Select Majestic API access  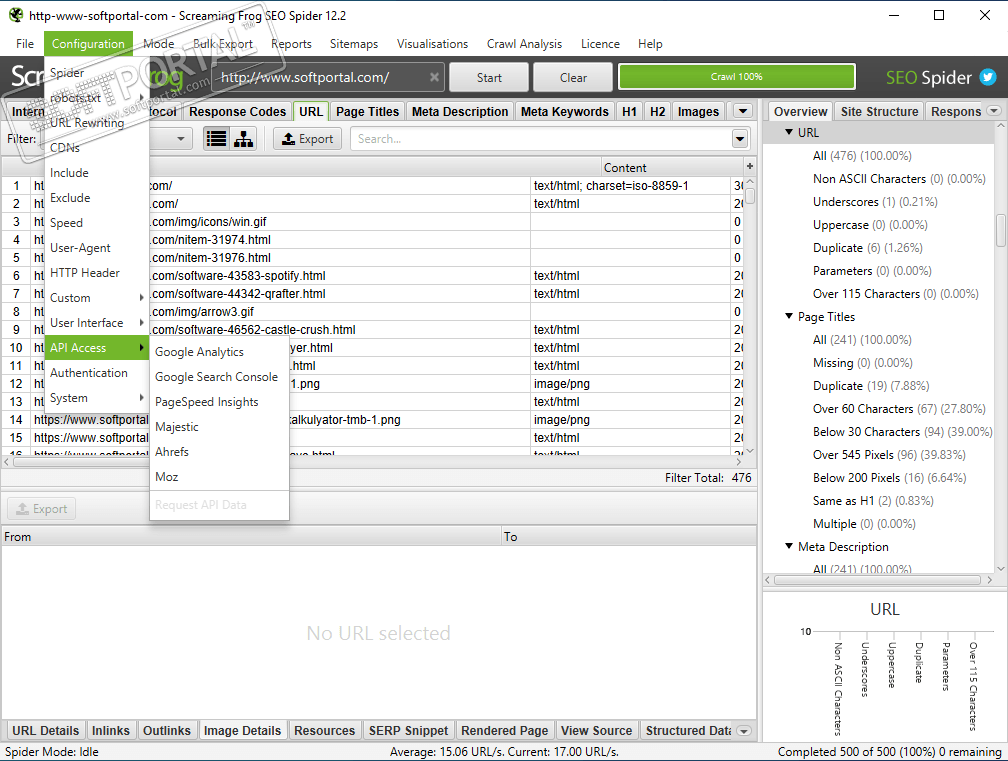177,427
